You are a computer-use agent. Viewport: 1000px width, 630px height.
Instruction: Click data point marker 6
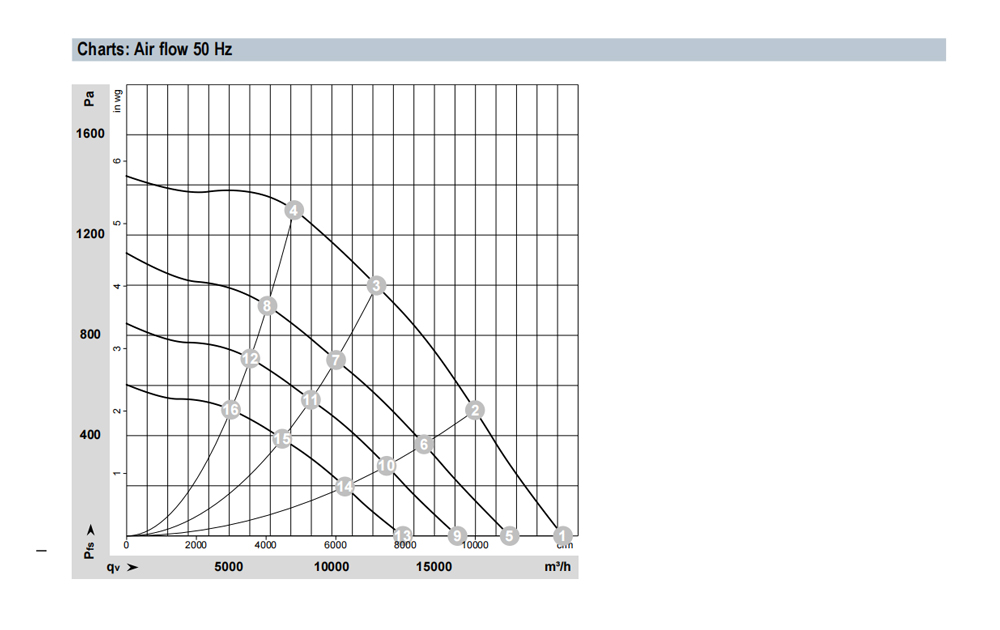[423, 444]
